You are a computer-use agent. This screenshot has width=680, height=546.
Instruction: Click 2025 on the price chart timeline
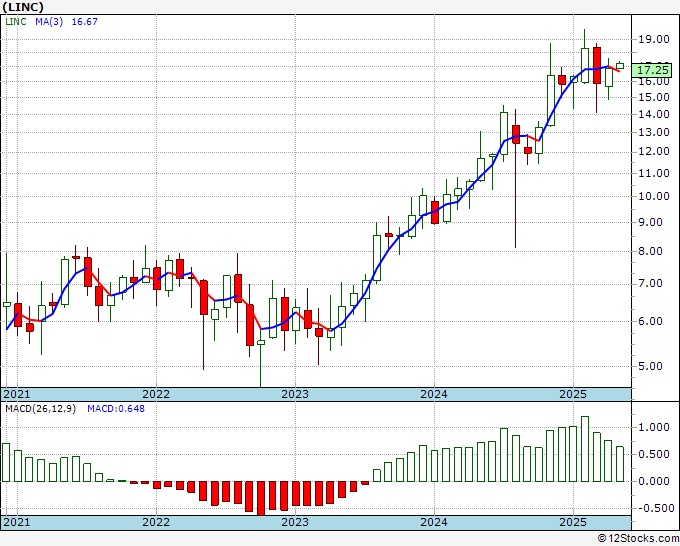(x=573, y=394)
